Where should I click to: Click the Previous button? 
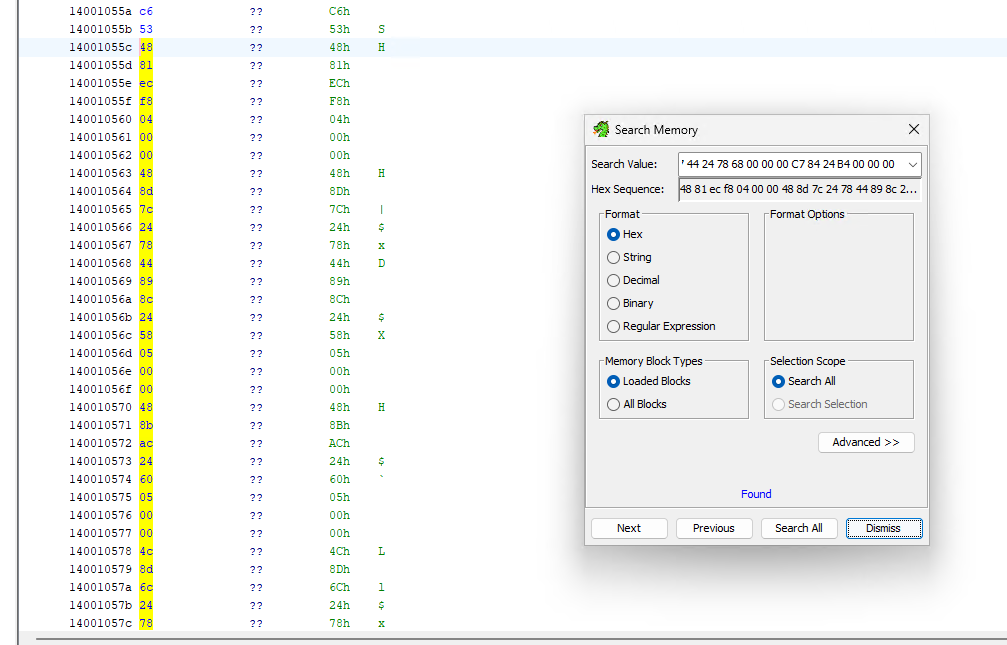coord(713,528)
